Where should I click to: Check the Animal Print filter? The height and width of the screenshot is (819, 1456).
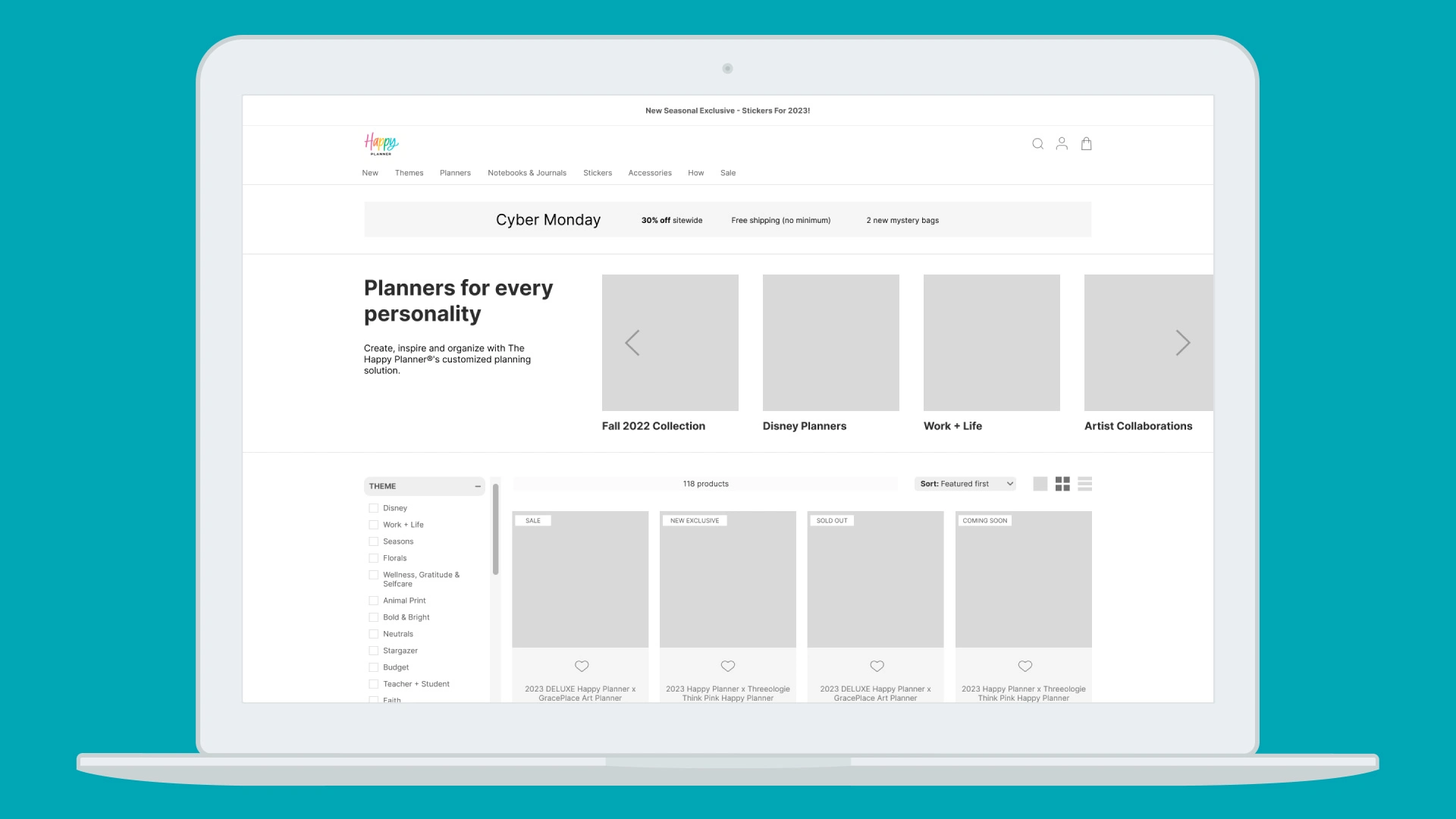click(x=373, y=601)
